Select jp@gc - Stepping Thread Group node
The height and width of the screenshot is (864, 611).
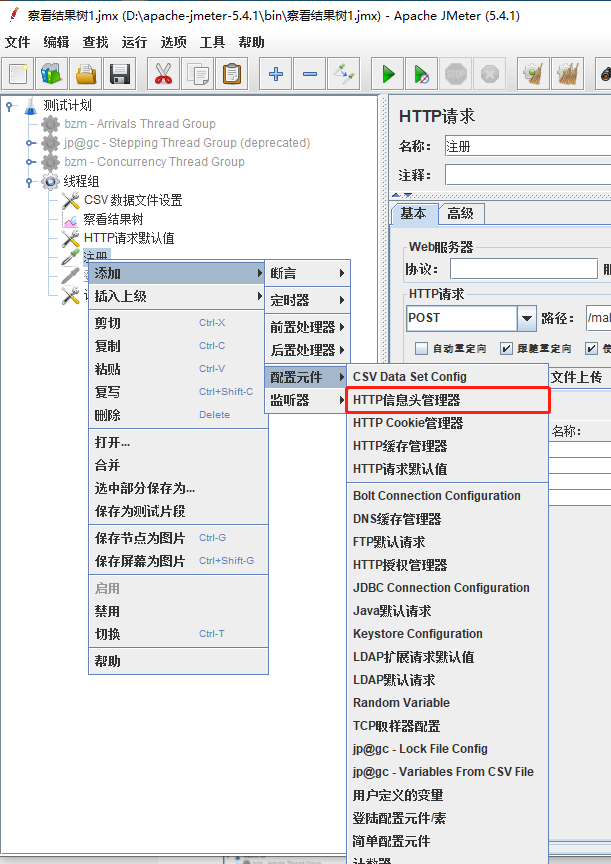click(187, 143)
